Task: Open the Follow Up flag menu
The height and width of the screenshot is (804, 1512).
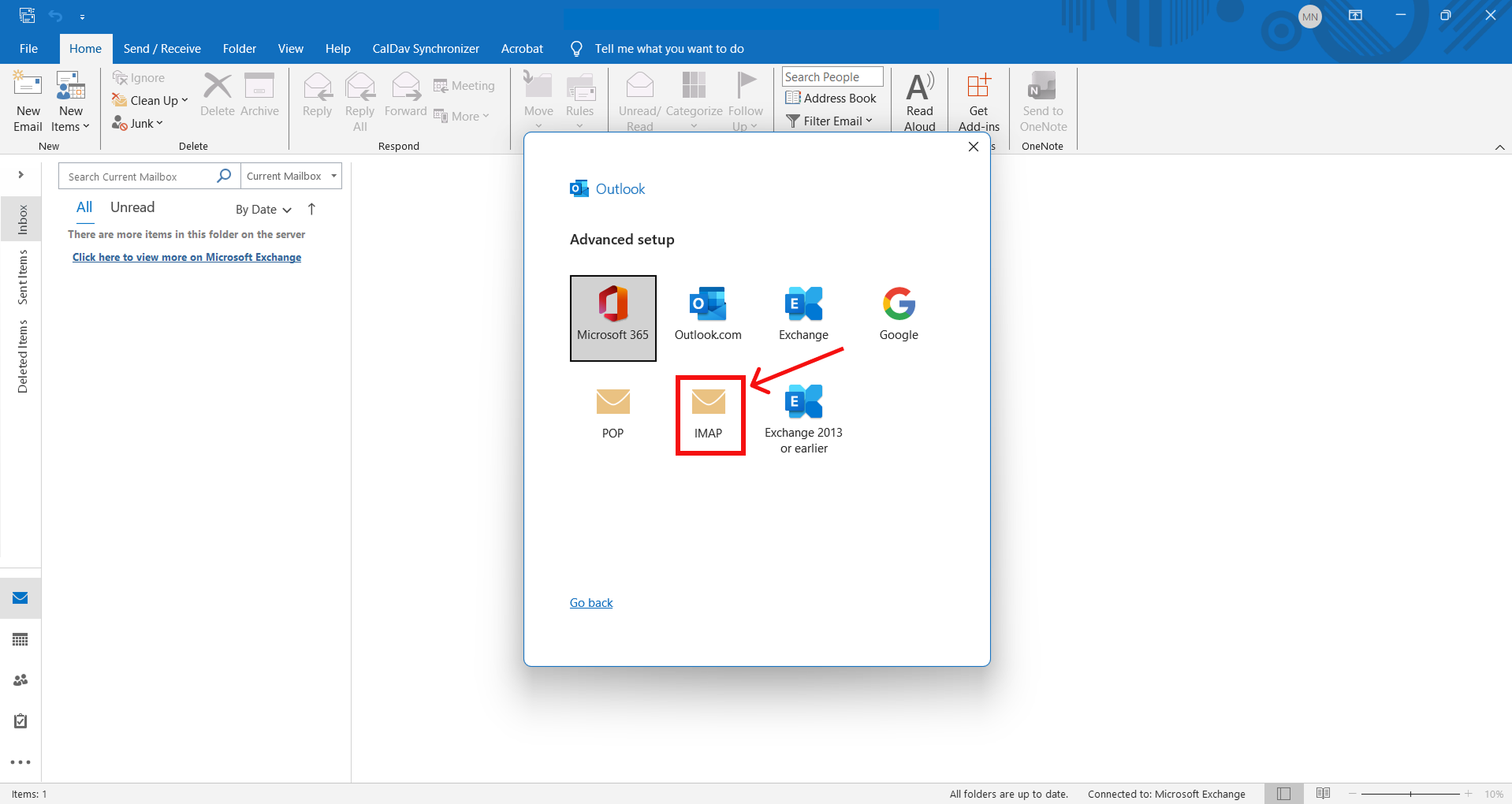Action: [x=745, y=101]
